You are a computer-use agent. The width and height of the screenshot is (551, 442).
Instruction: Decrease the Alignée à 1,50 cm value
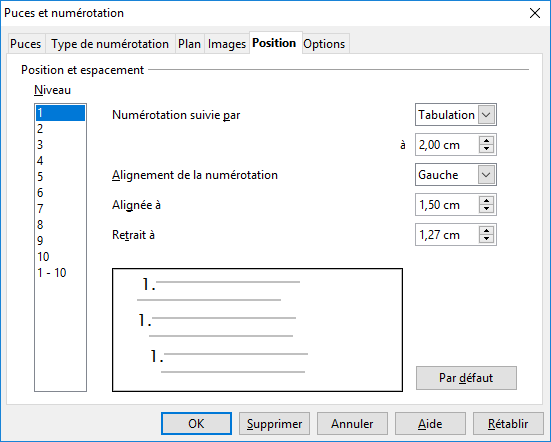(x=486, y=209)
